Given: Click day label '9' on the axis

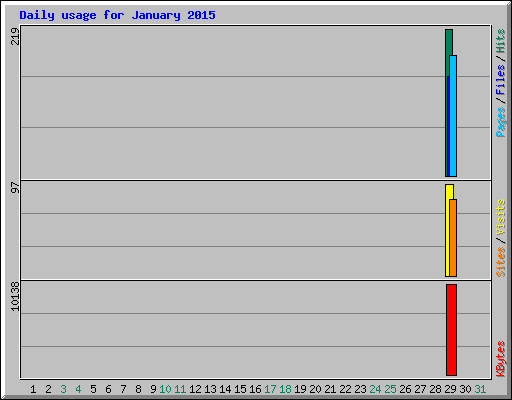Looking at the screenshot, I should 153,389.
